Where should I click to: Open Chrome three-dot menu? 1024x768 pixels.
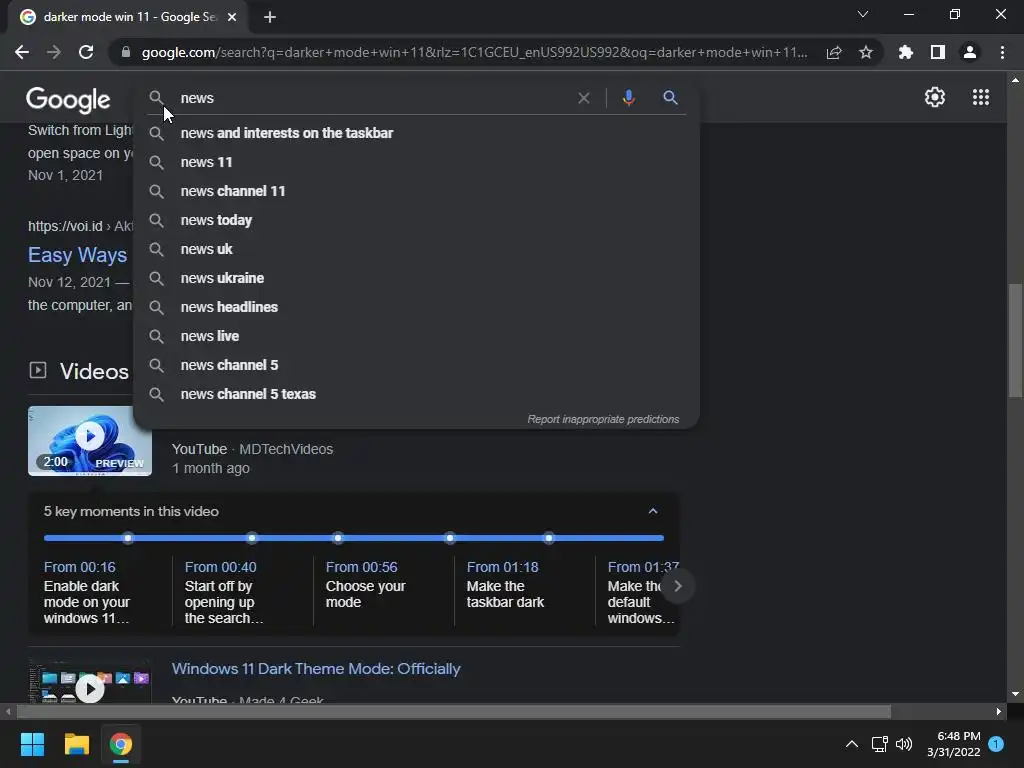[x=1002, y=52]
